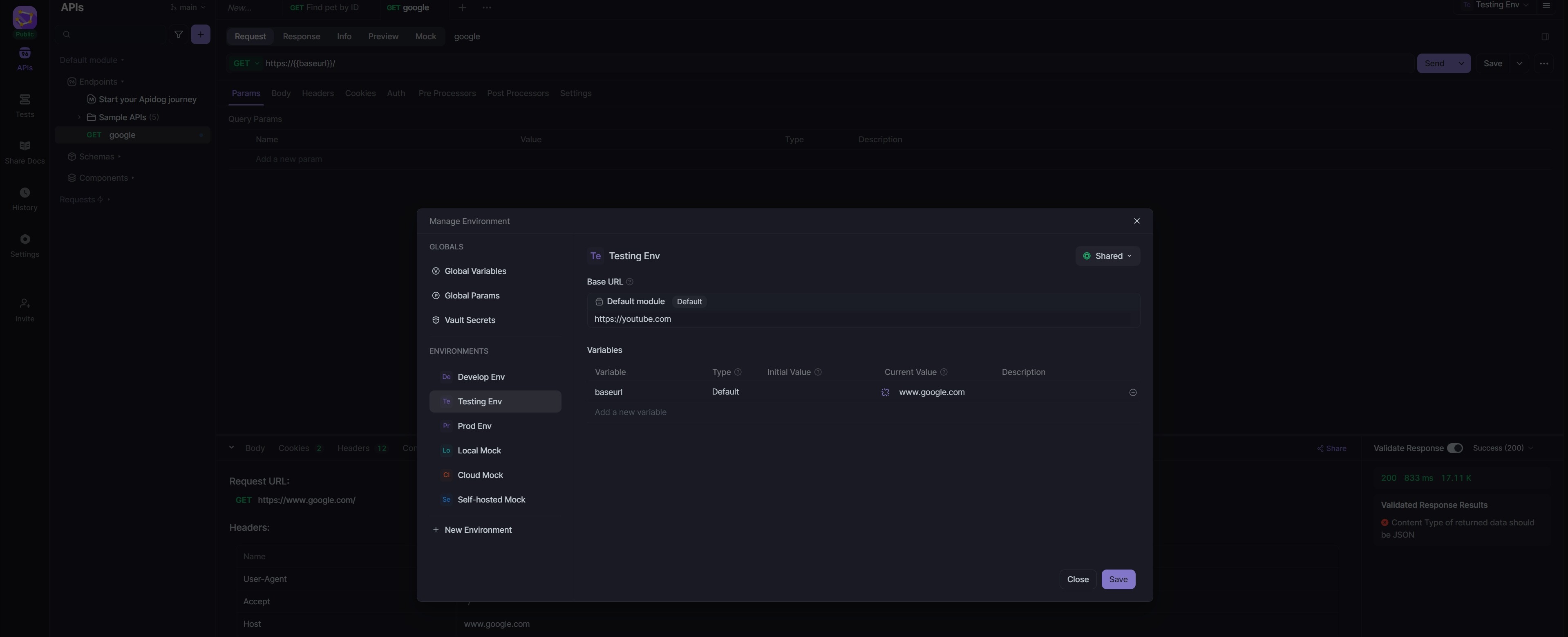
Task: Open the Pre Processors tab
Action: [x=447, y=94]
